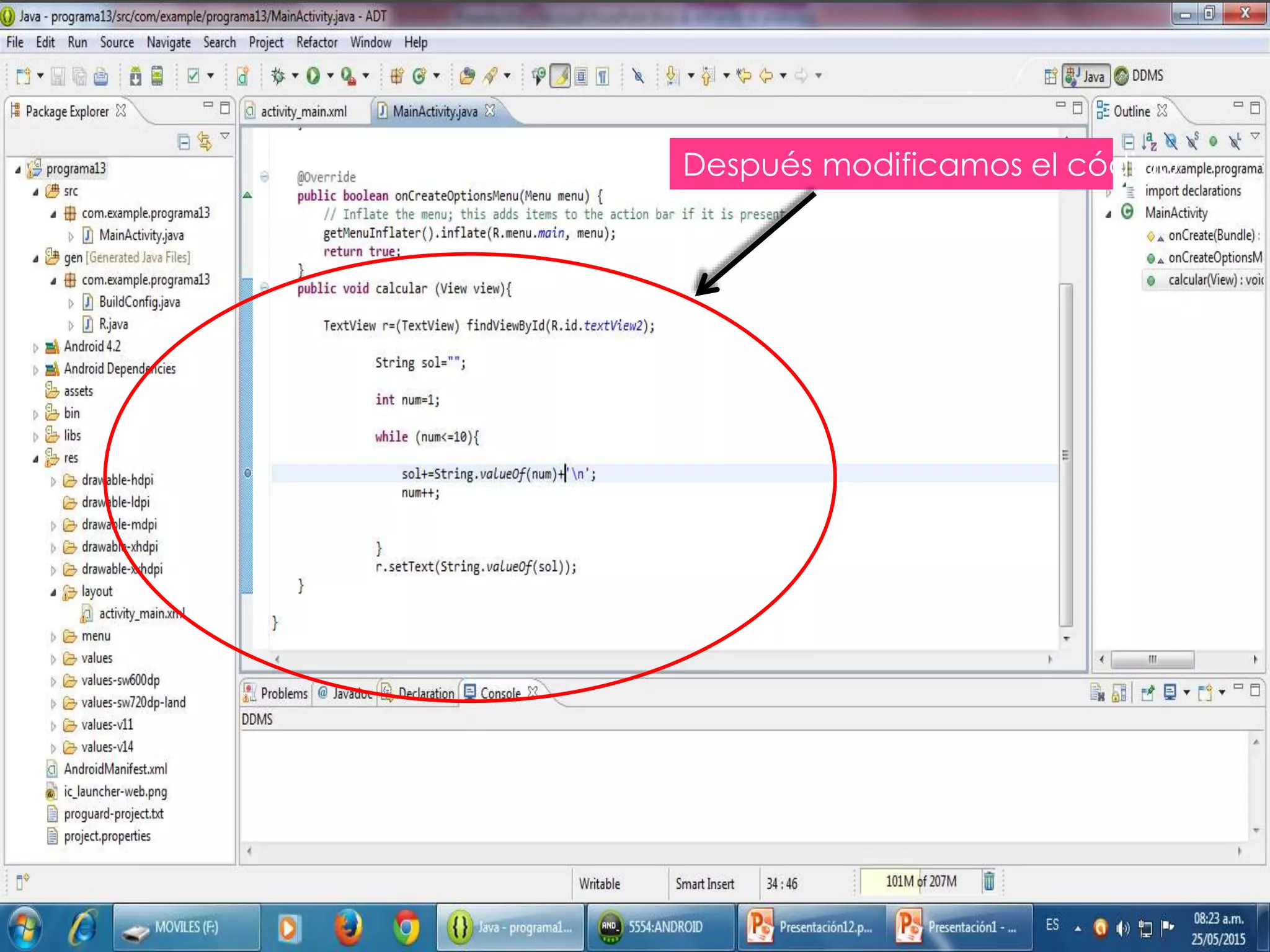Click the Link with Editor icon
The height and width of the screenshot is (952, 1270).
tap(204, 142)
